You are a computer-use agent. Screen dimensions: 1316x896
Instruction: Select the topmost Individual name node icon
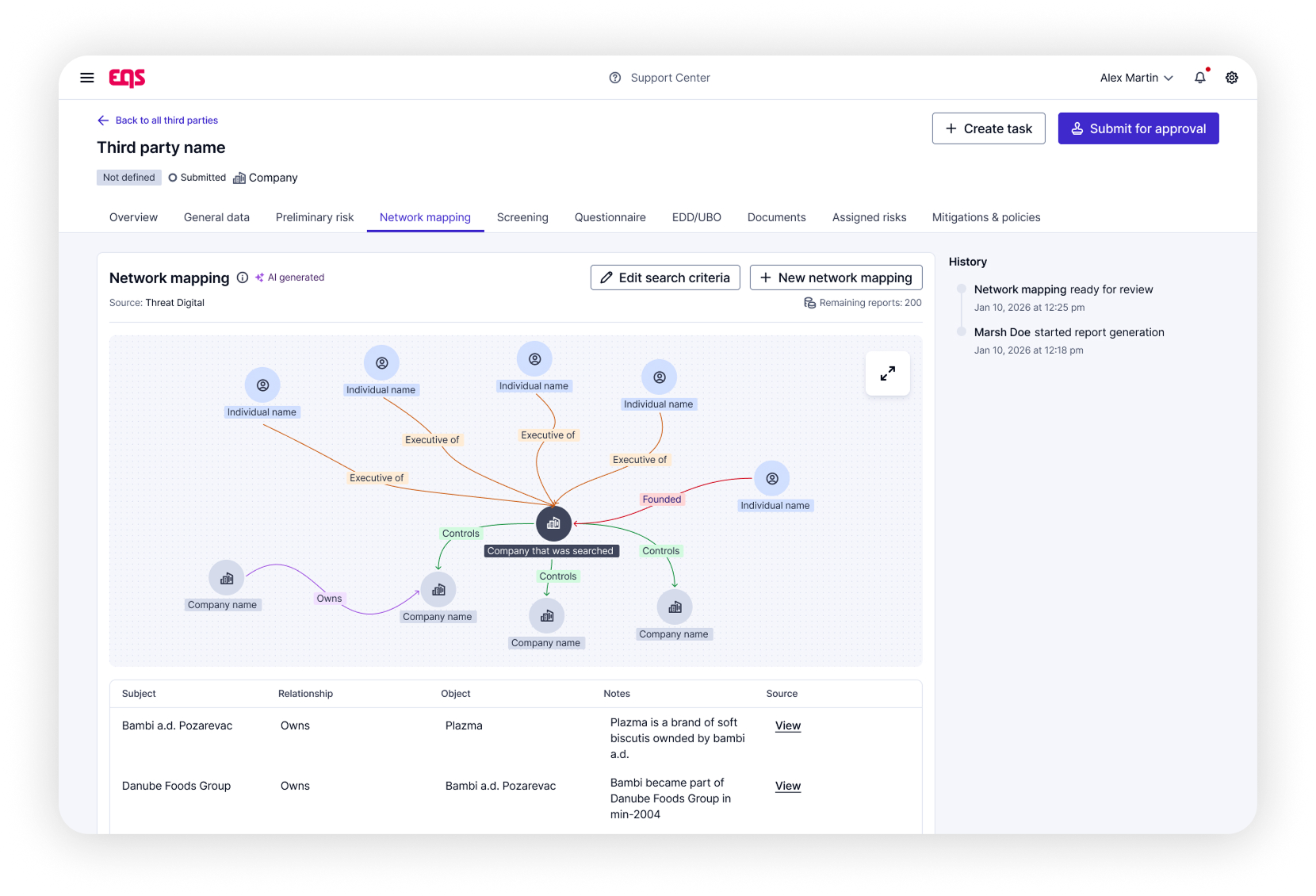[x=534, y=359]
